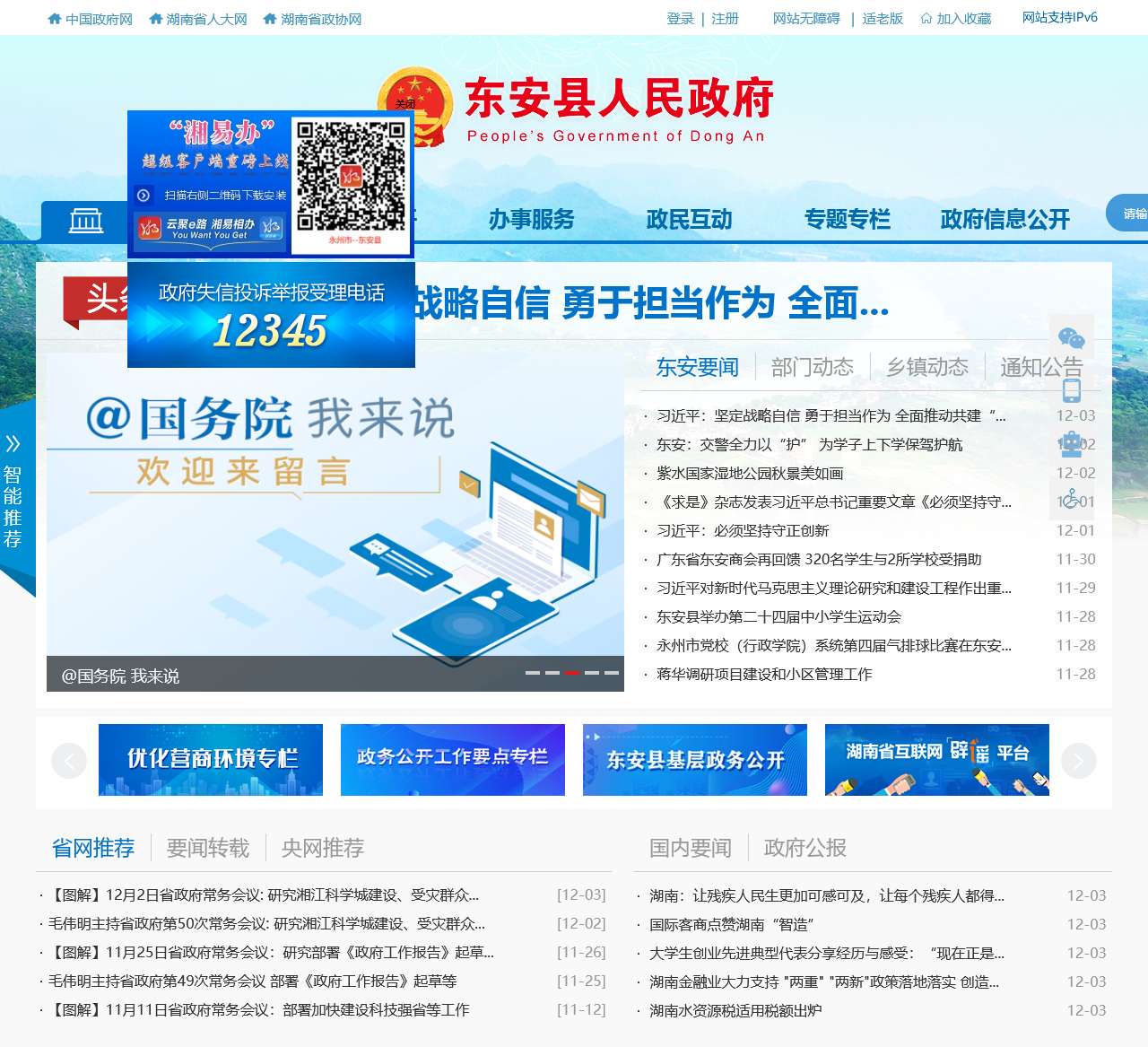Click the wheelchair accessibility icon
The image size is (1148, 1047).
[1071, 498]
